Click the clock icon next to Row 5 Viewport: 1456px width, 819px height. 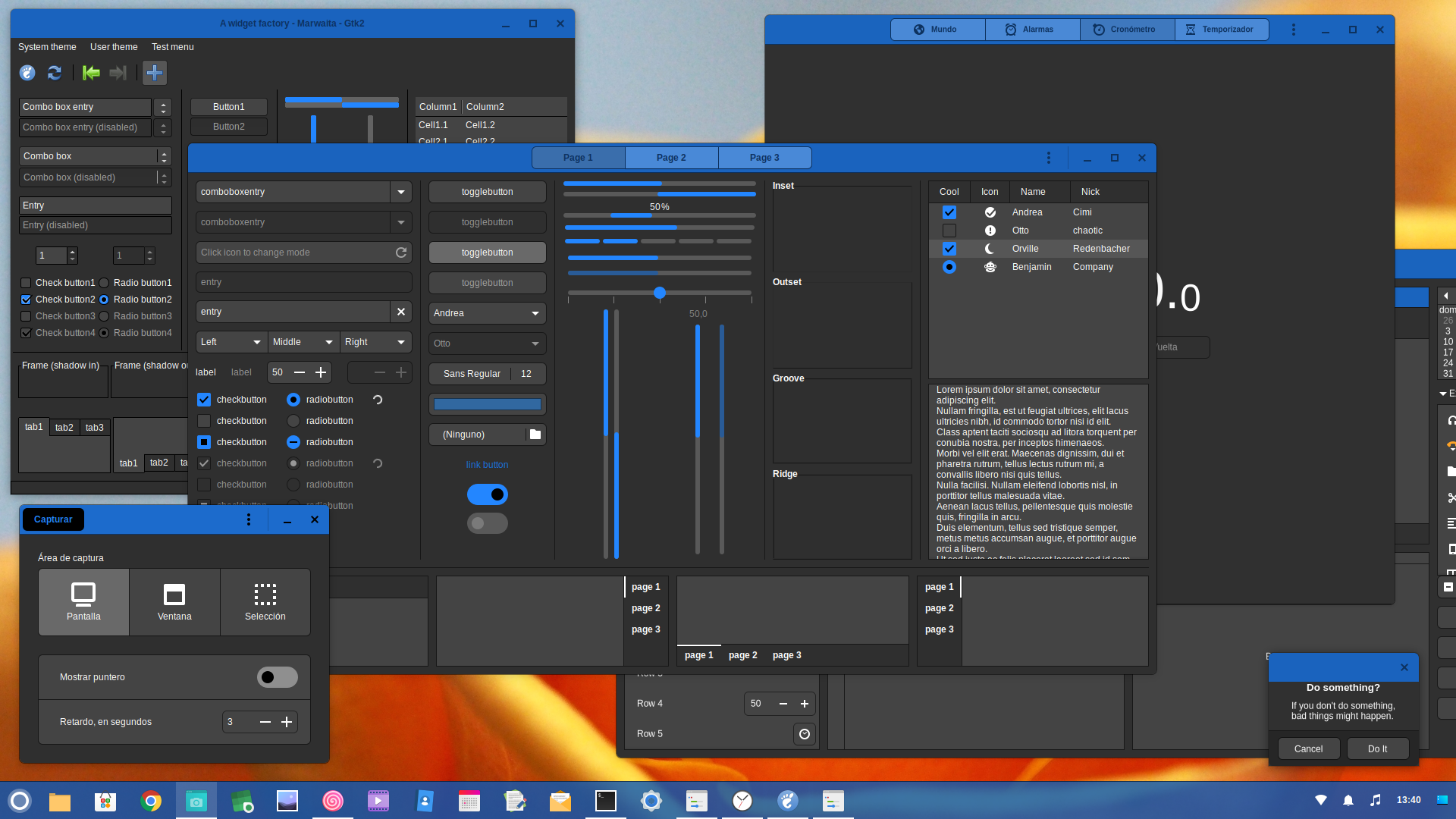click(805, 733)
